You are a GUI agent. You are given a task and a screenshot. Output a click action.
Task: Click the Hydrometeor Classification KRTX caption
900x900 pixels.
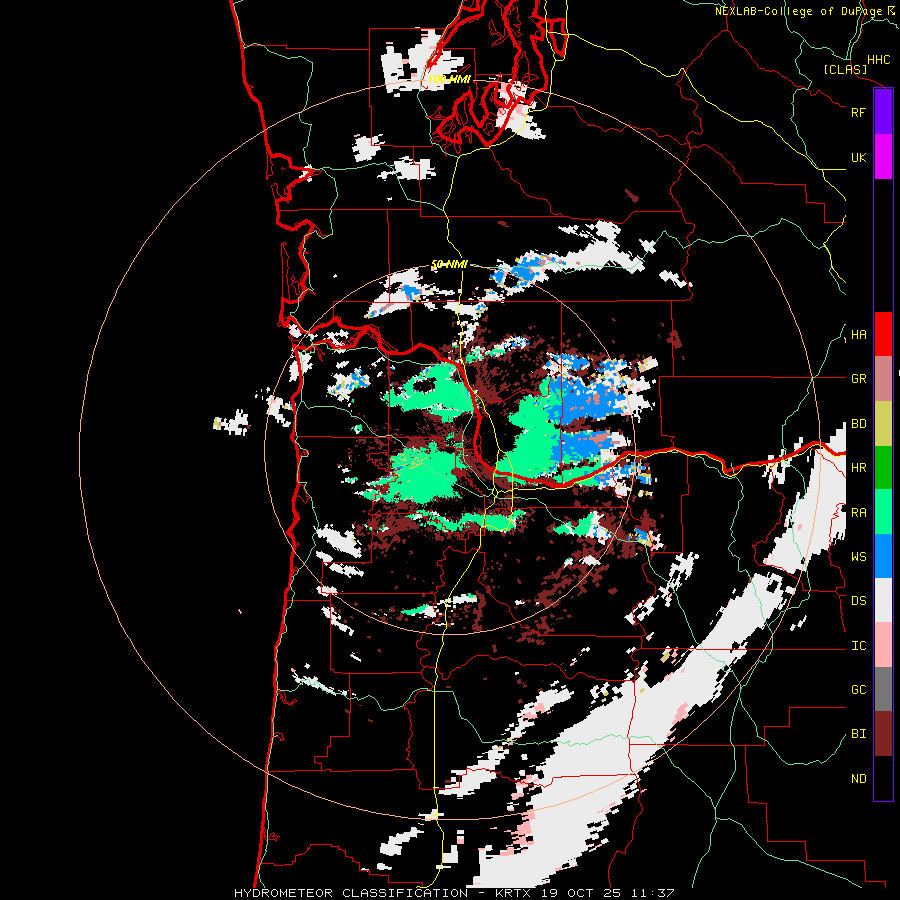[x=454, y=893]
